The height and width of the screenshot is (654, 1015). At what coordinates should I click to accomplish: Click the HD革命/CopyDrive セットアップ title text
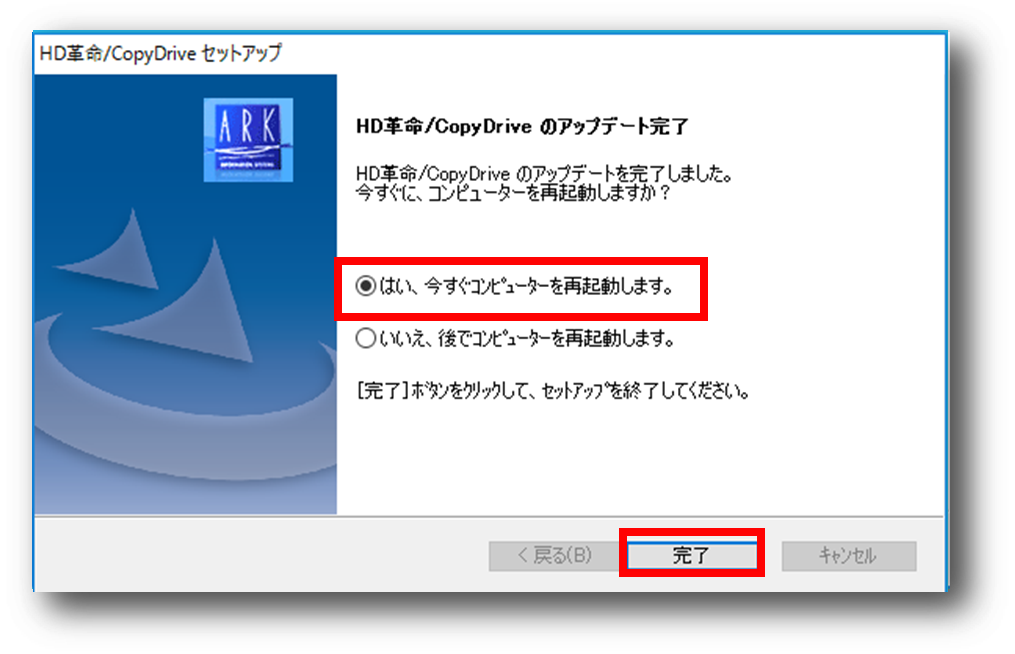[x=161, y=53]
